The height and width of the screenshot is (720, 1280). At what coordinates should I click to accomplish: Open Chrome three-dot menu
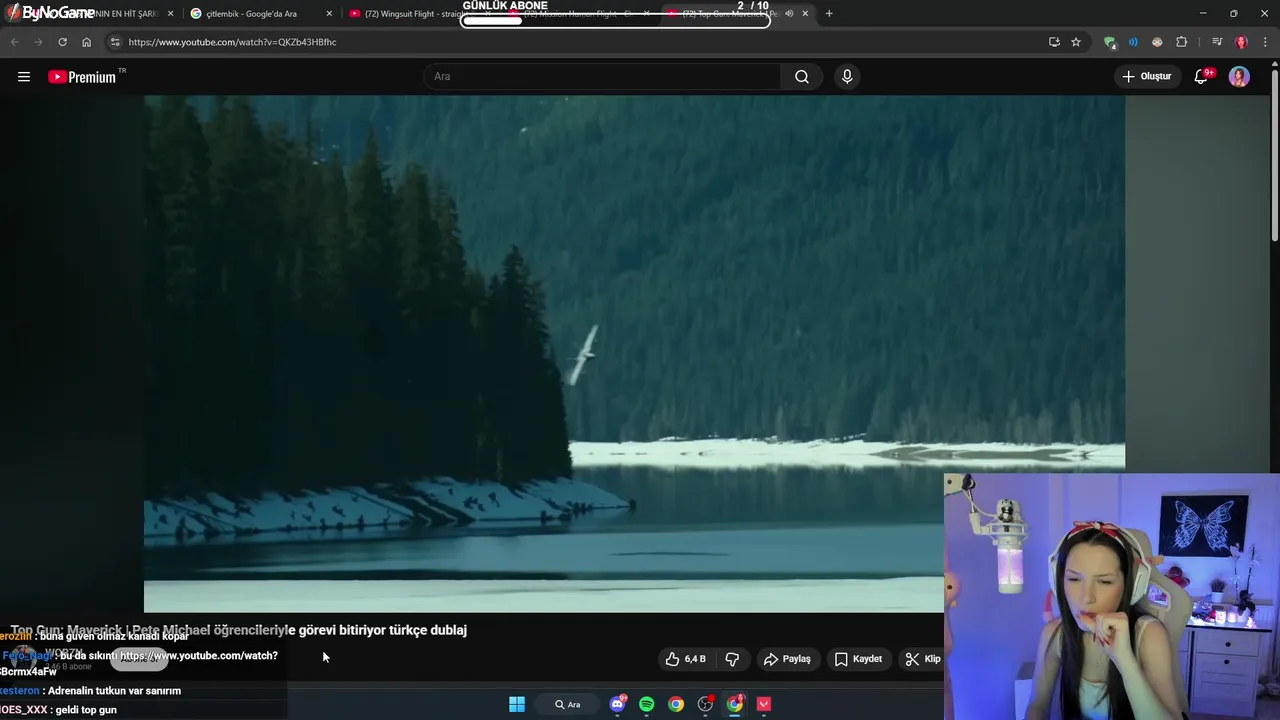click(1265, 42)
